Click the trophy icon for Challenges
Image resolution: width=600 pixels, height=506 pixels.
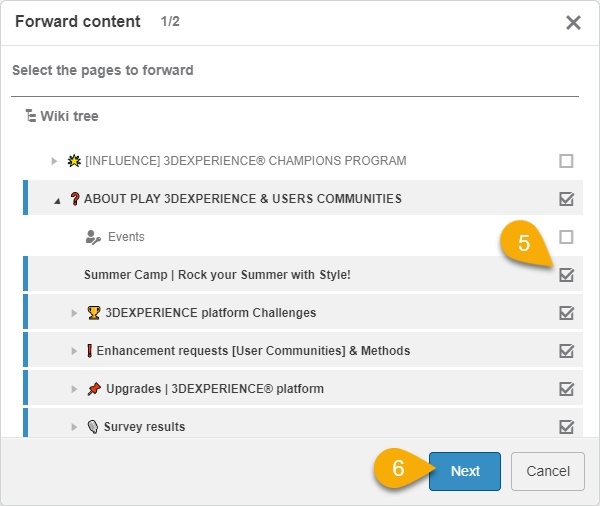pos(94,313)
